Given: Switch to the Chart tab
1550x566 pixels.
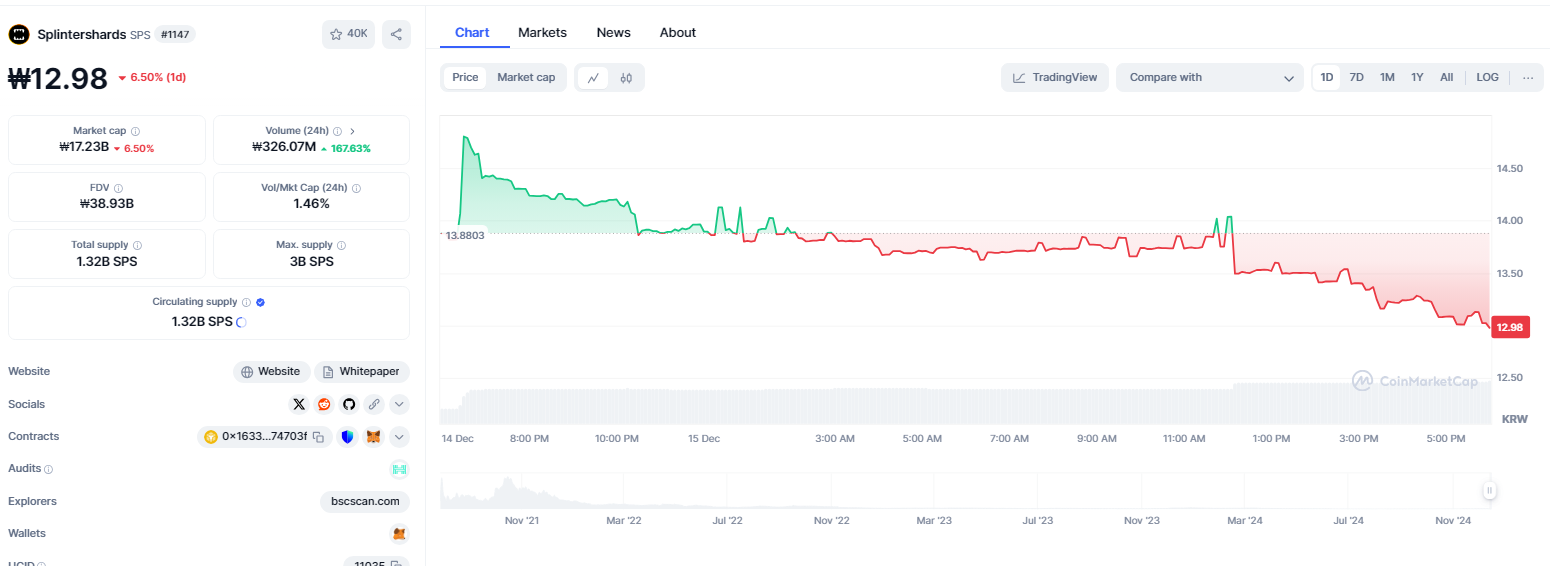Looking at the screenshot, I should tap(472, 32).
